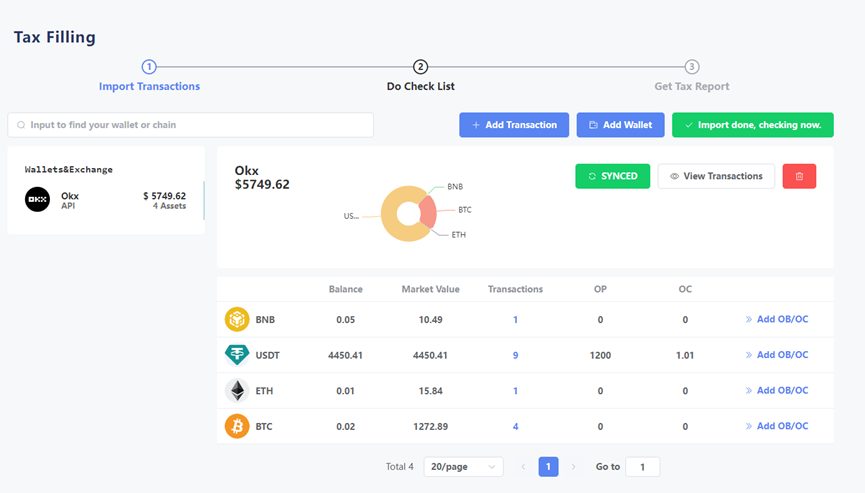Click View Transactions button
The width and height of the screenshot is (865, 493).
[716, 176]
